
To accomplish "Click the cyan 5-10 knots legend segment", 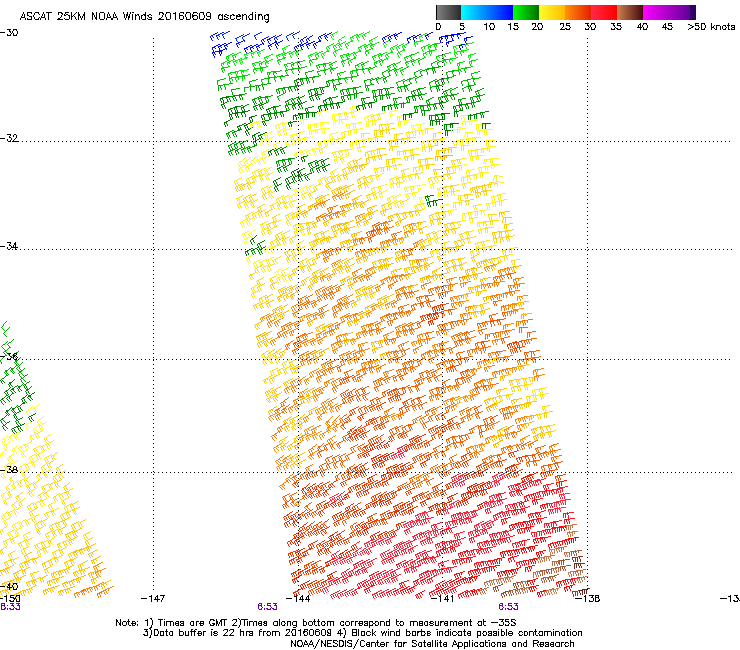I will (473, 12).
